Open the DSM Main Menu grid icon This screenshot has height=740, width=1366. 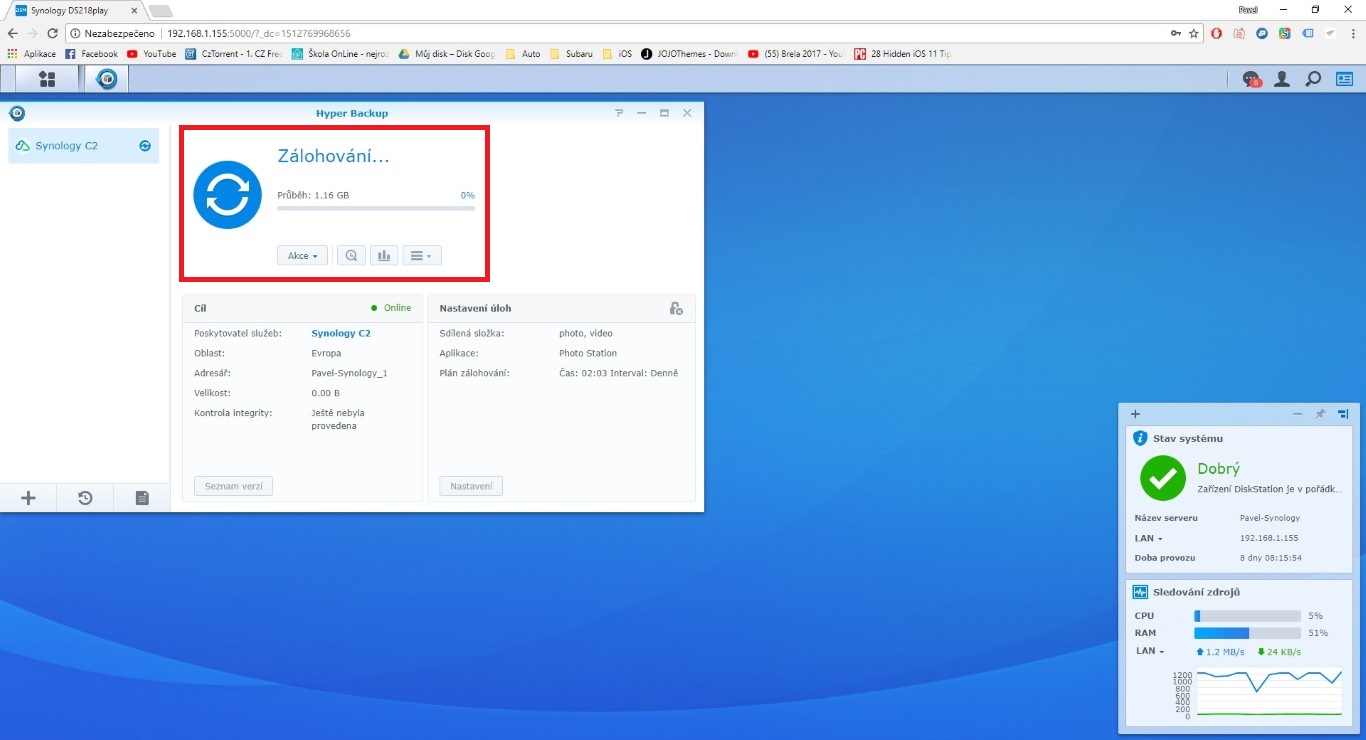pyautogui.click(x=46, y=79)
